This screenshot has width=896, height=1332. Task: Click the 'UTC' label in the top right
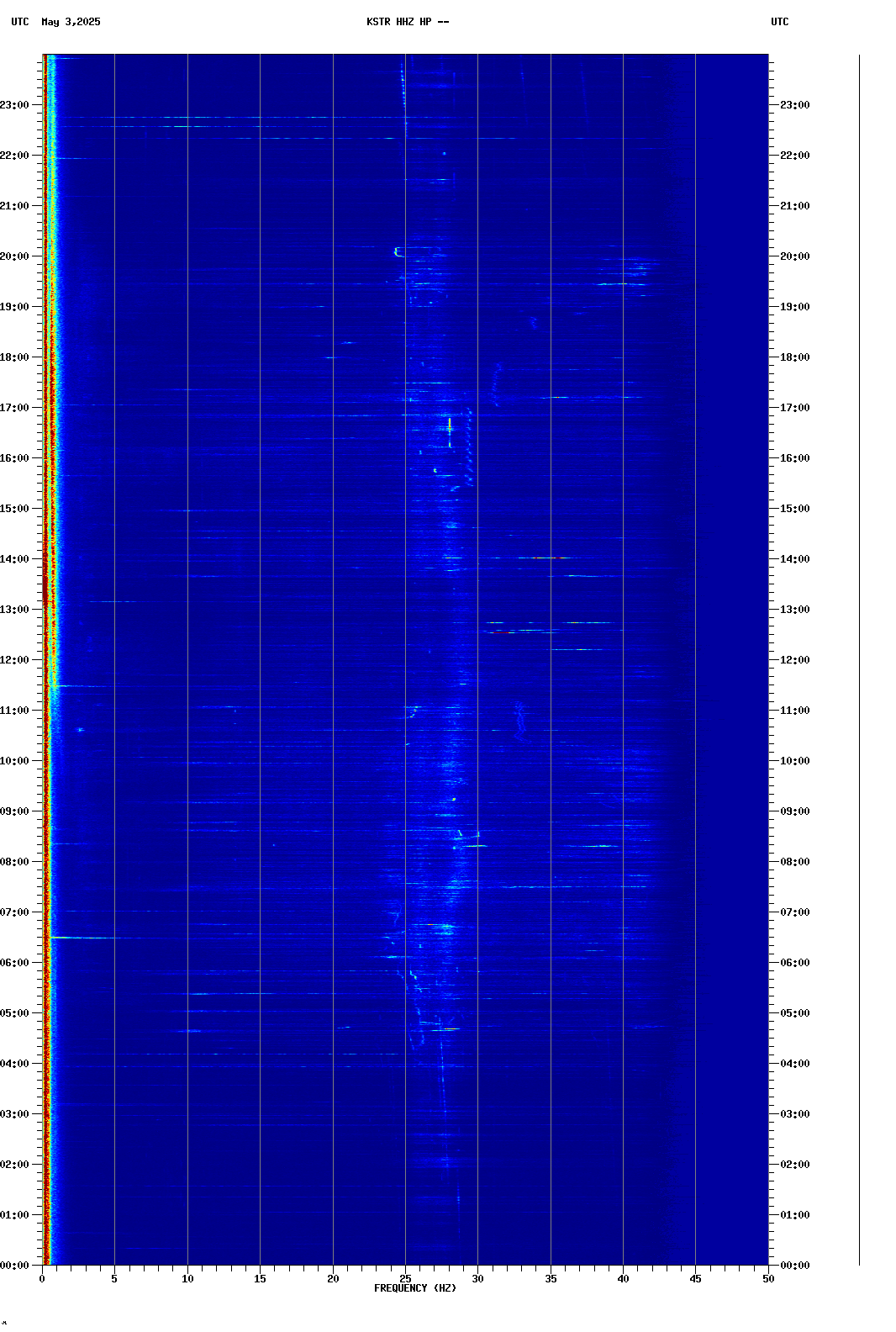pyautogui.click(x=780, y=22)
